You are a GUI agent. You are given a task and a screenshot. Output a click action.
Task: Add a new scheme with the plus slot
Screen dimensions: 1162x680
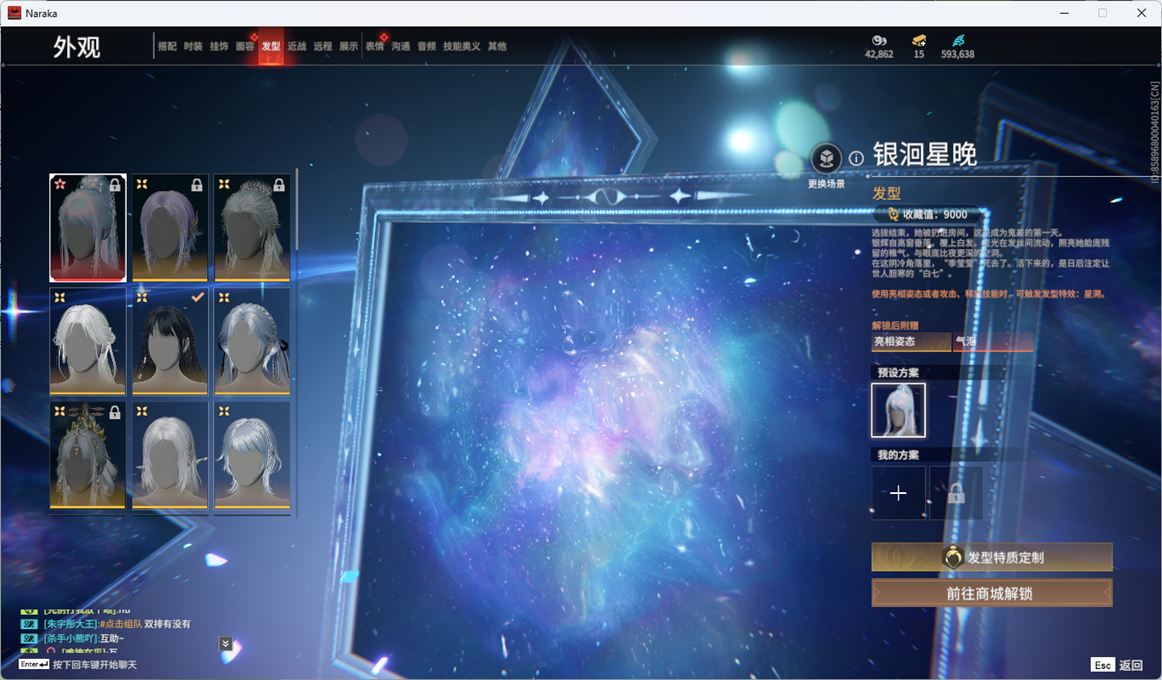point(898,493)
